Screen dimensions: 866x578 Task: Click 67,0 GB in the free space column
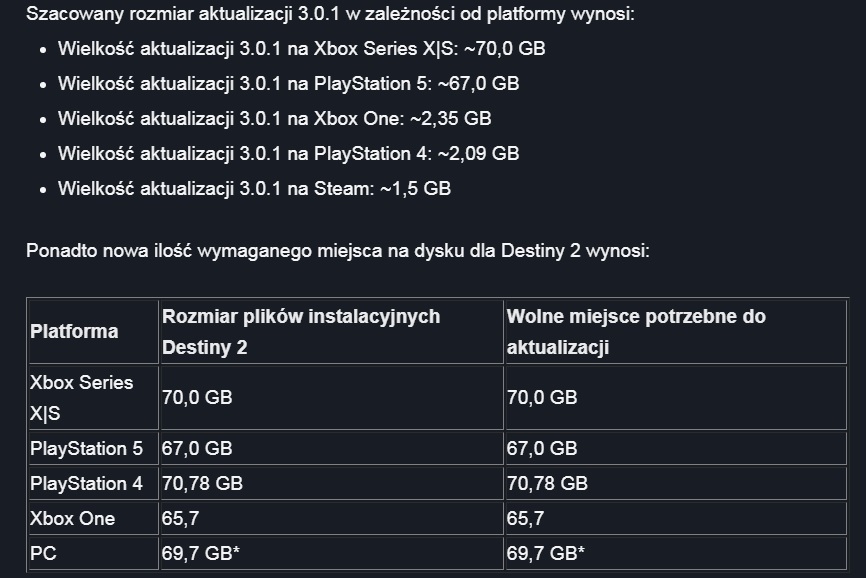pos(542,449)
